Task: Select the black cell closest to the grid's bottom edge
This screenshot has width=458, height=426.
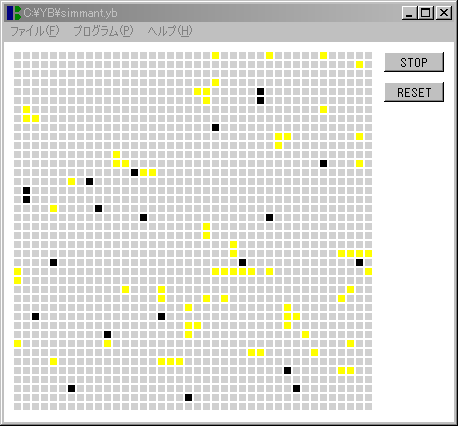Action: [188, 397]
